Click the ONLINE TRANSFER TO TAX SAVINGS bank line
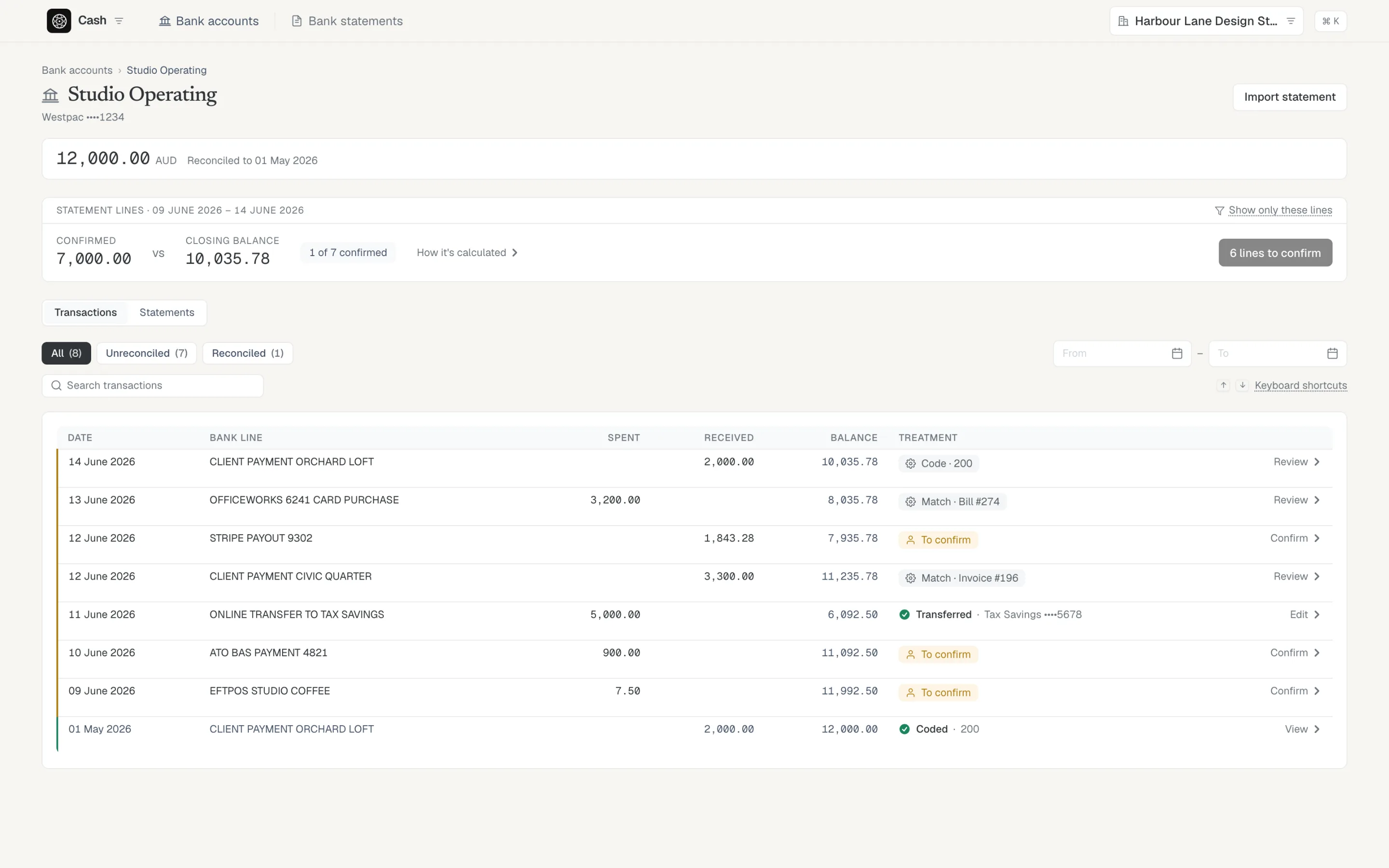This screenshot has height=868, width=1389. pyautogui.click(x=297, y=614)
